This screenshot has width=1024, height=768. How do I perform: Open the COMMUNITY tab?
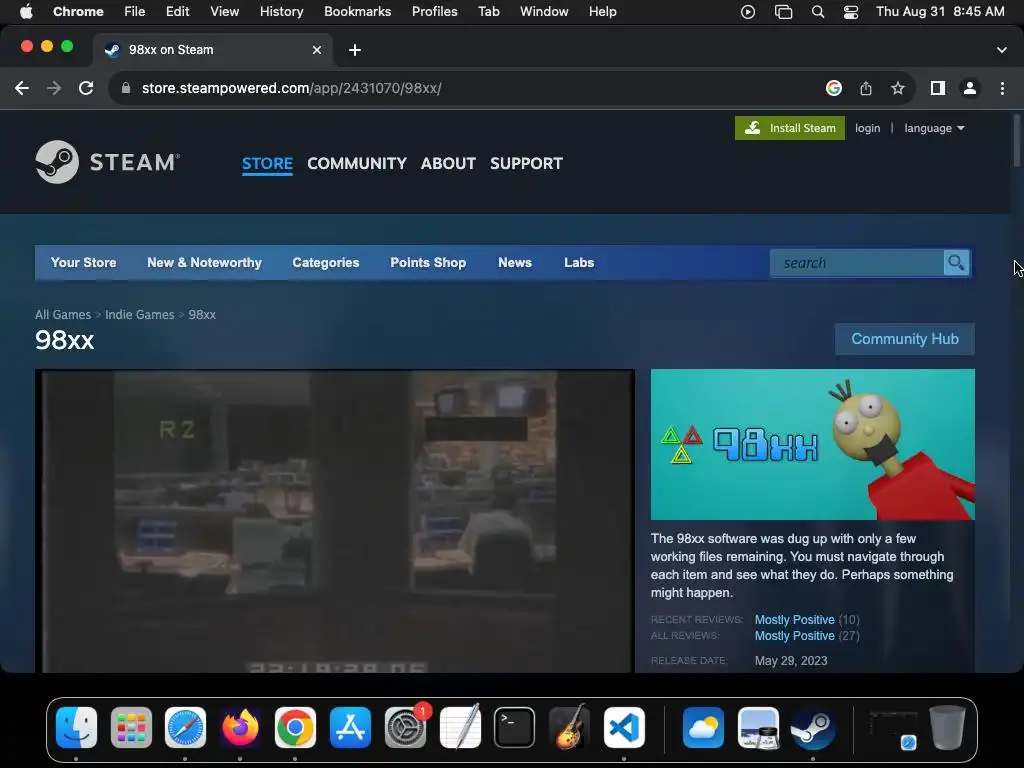click(x=357, y=163)
